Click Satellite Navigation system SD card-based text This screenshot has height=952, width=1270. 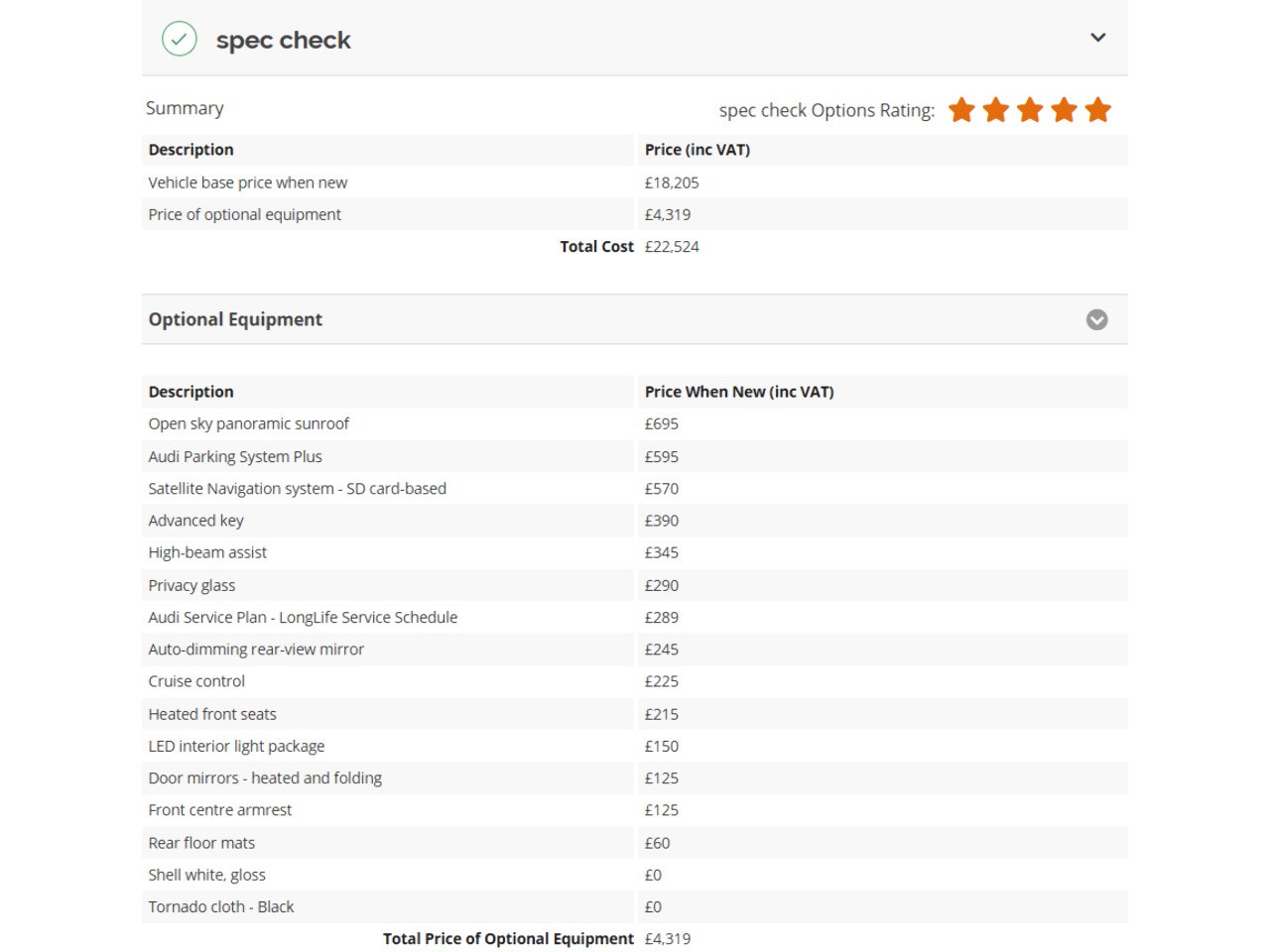coord(297,488)
